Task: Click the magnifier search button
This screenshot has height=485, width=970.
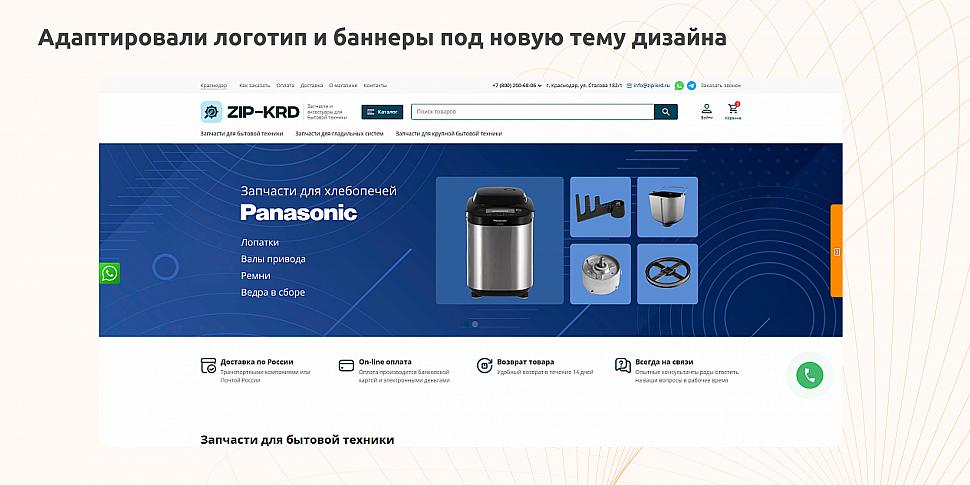Action: pyautogui.click(x=666, y=112)
